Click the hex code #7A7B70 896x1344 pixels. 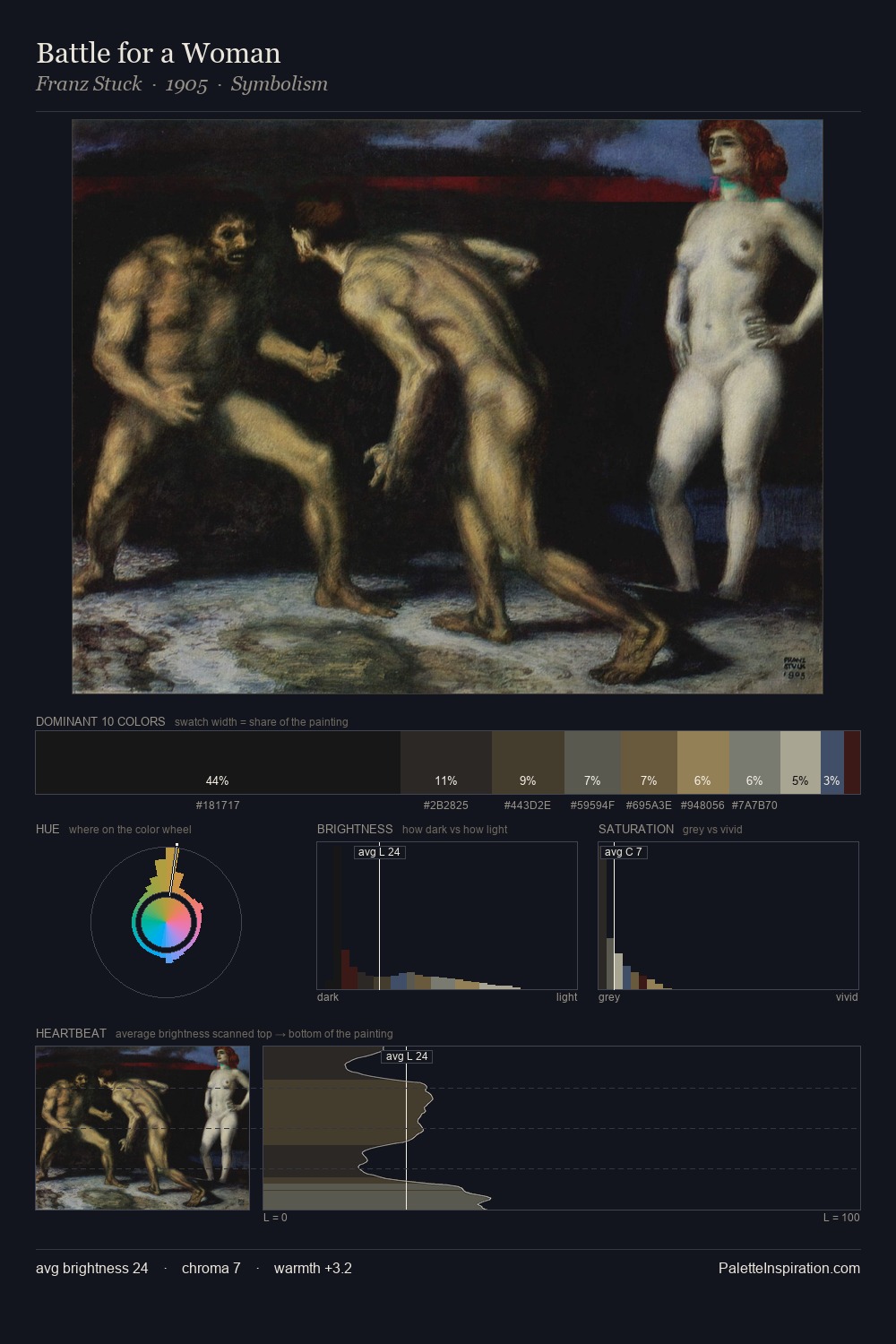[754, 806]
